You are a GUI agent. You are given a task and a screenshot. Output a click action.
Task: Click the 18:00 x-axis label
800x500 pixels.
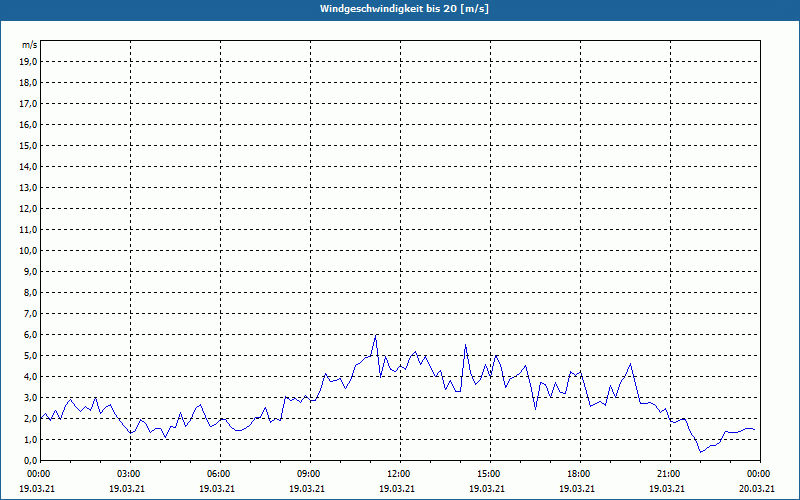579,474
